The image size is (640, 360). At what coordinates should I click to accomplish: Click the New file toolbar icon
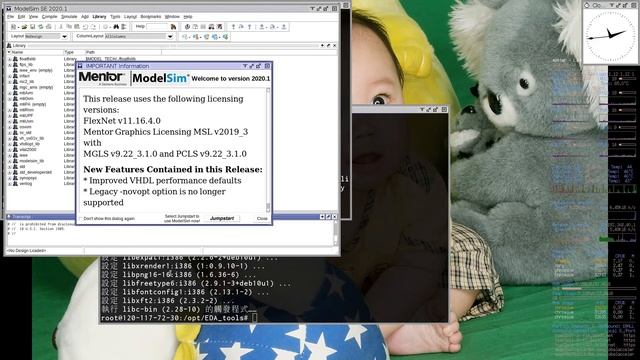[x=13, y=27]
